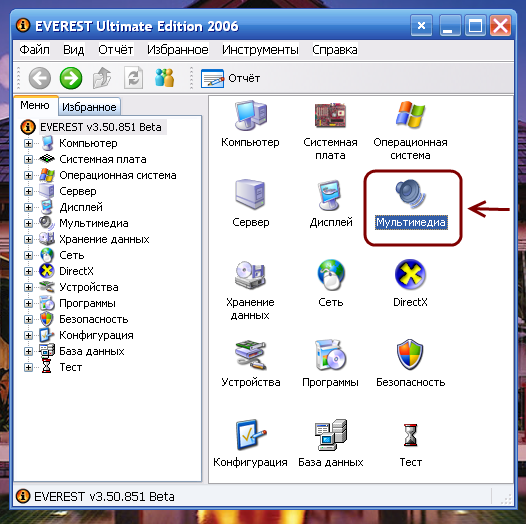
Task: Expand the Компьютер tree node
Action: [x=29, y=144]
